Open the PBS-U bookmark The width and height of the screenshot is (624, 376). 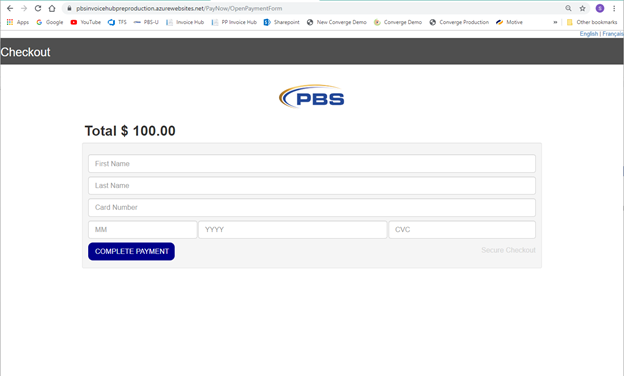tap(146, 22)
